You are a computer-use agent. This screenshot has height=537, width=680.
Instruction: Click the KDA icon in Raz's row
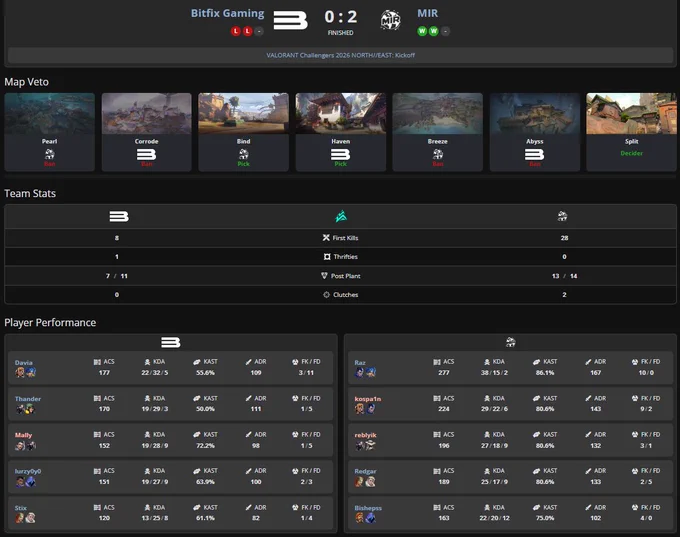(487, 362)
